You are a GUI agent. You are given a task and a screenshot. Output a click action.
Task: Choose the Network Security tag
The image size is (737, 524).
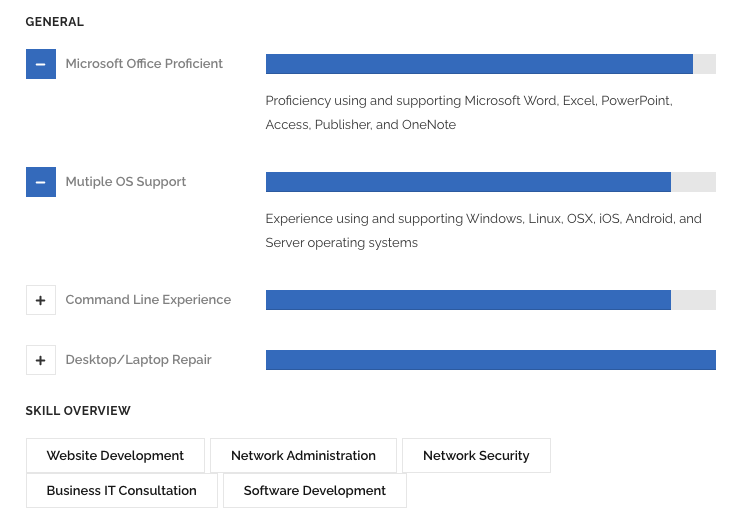click(x=476, y=456)
